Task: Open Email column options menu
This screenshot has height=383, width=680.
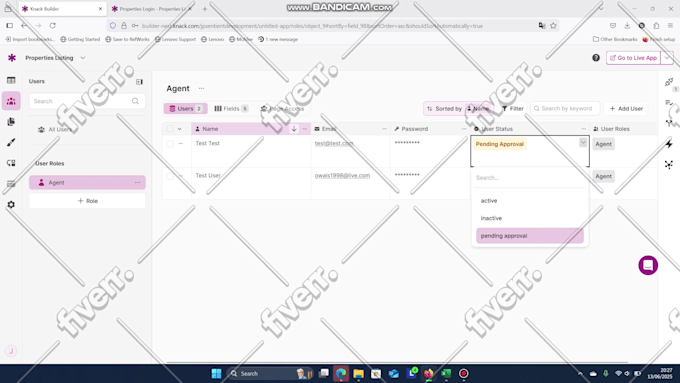Action: (384, 129)
